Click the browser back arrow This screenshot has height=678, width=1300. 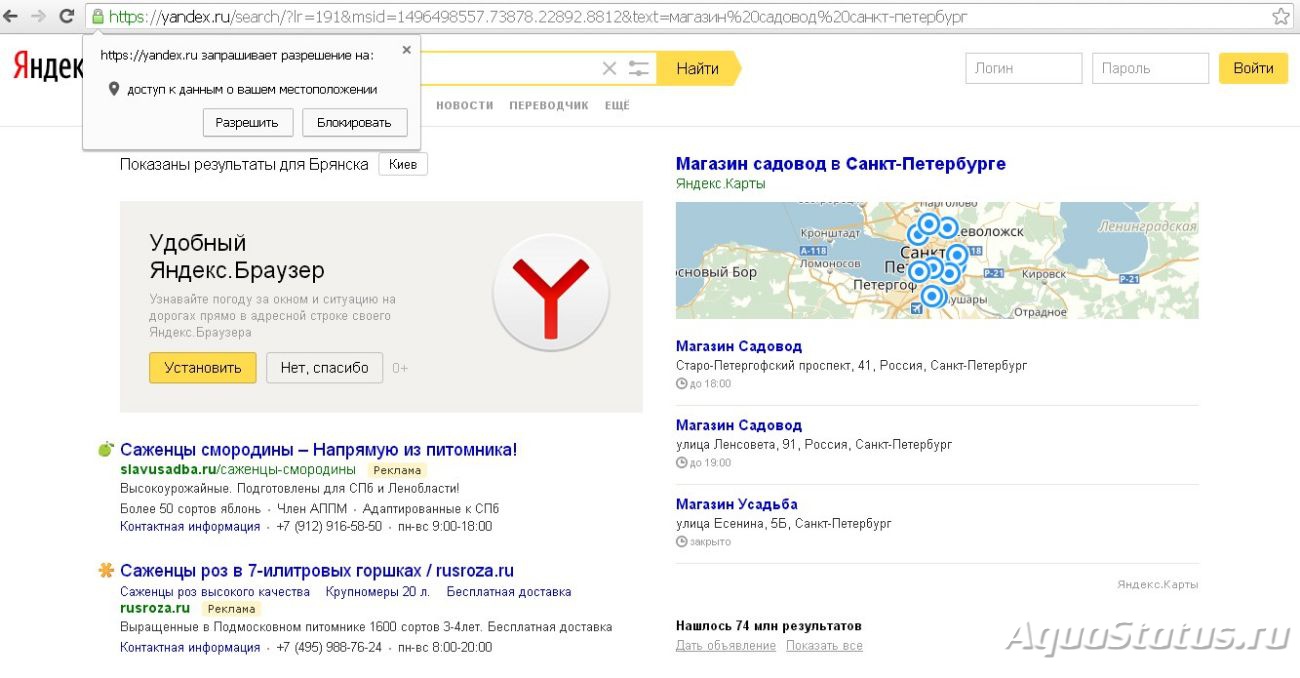(12, 16)
